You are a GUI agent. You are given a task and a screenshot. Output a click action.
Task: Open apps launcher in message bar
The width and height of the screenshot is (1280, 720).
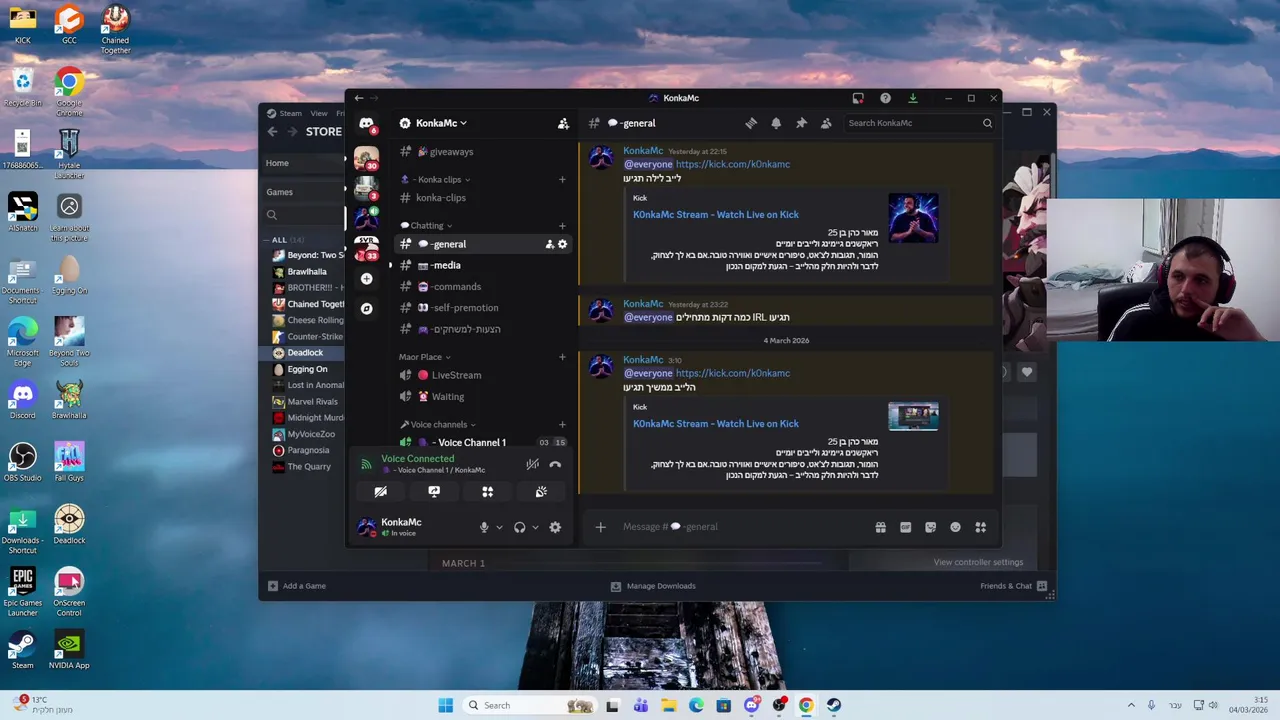pyautogui.click(x=980, y=527)
